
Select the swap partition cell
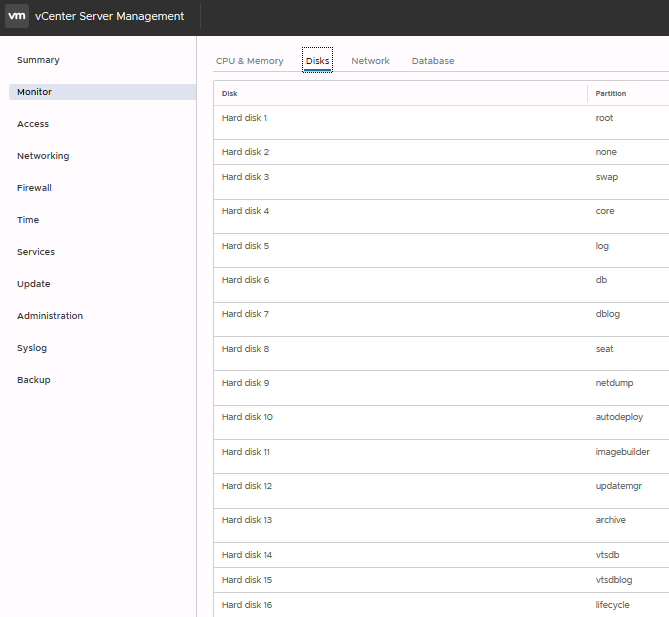(x=607, y=177)
